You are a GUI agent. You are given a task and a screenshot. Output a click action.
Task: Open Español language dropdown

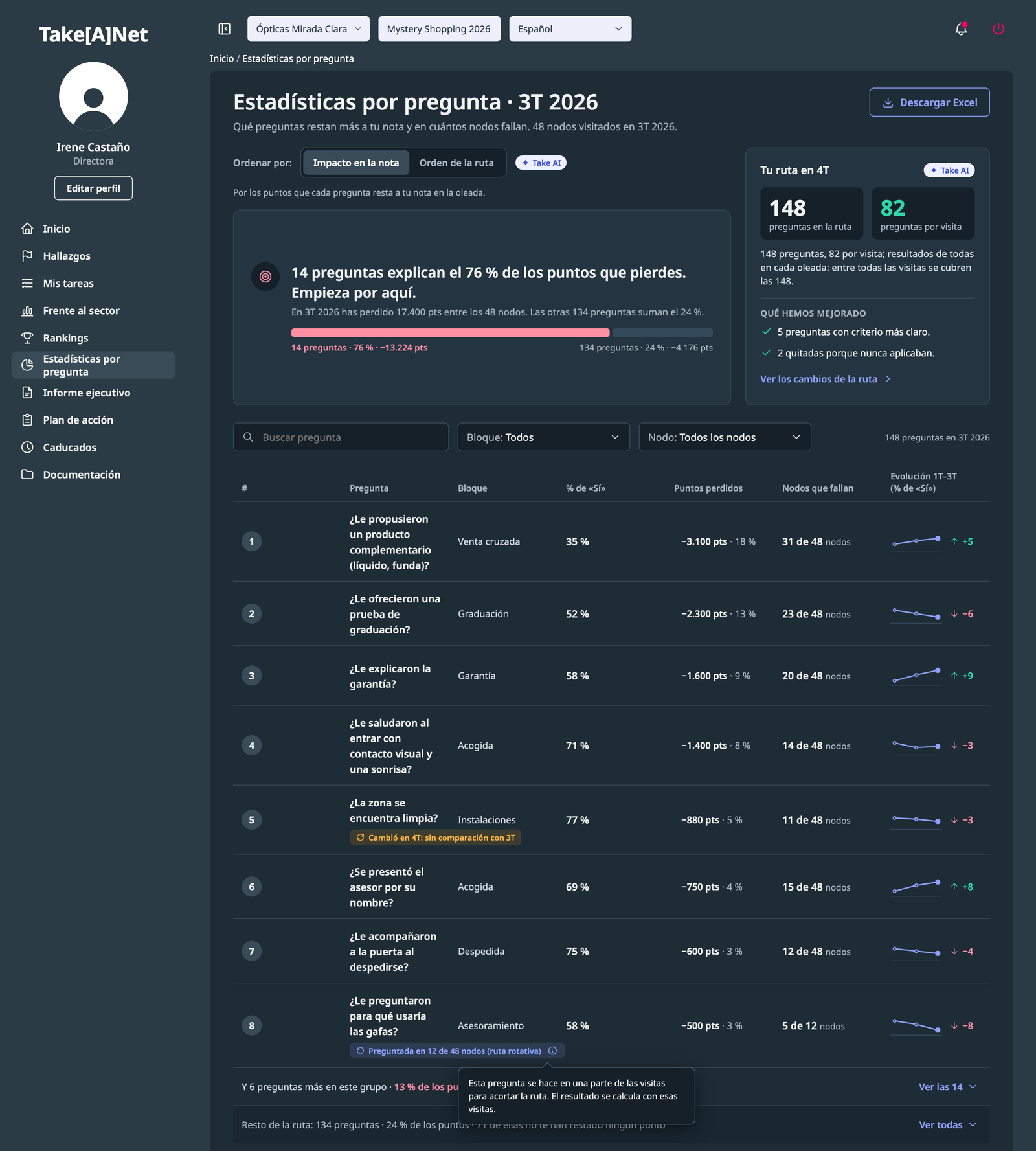[570, 28]
